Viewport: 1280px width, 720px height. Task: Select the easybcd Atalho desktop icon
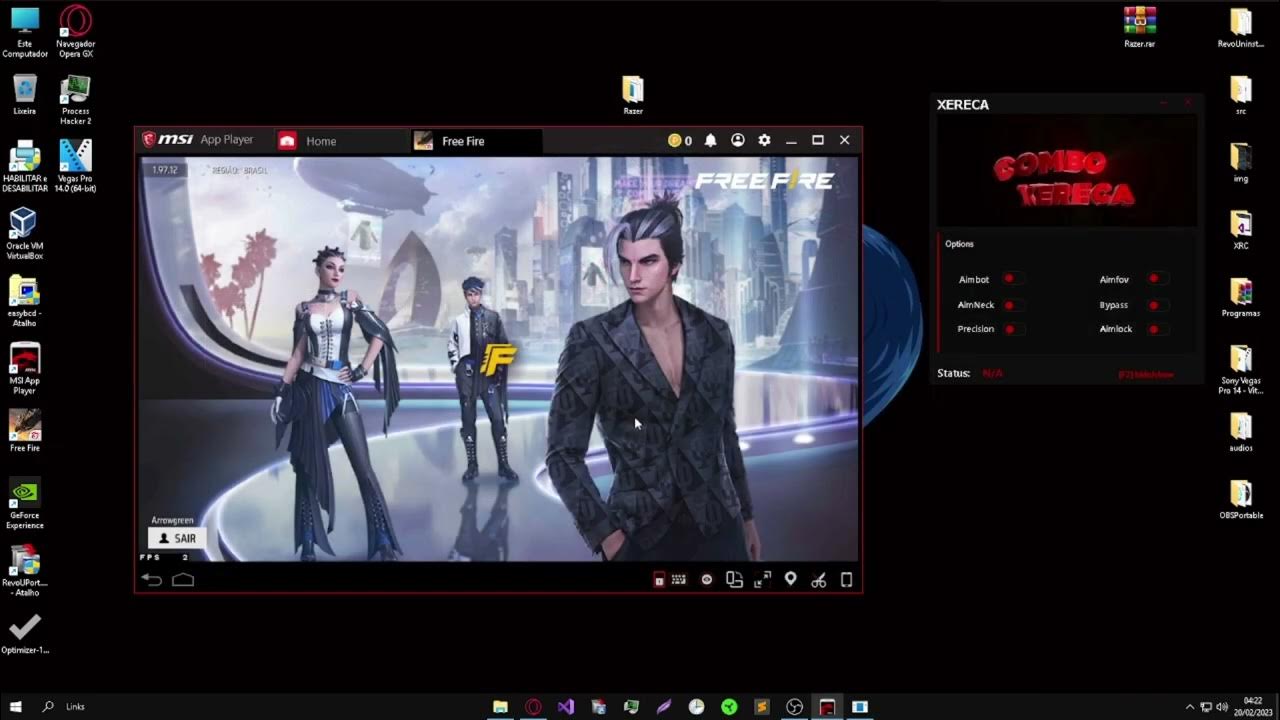point(25,301)
